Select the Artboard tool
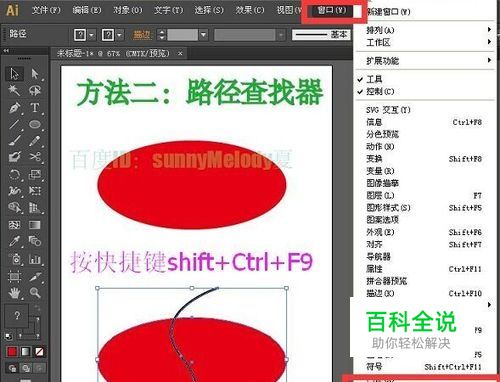The width and height of the screenshot is (500, 382). 14,276
